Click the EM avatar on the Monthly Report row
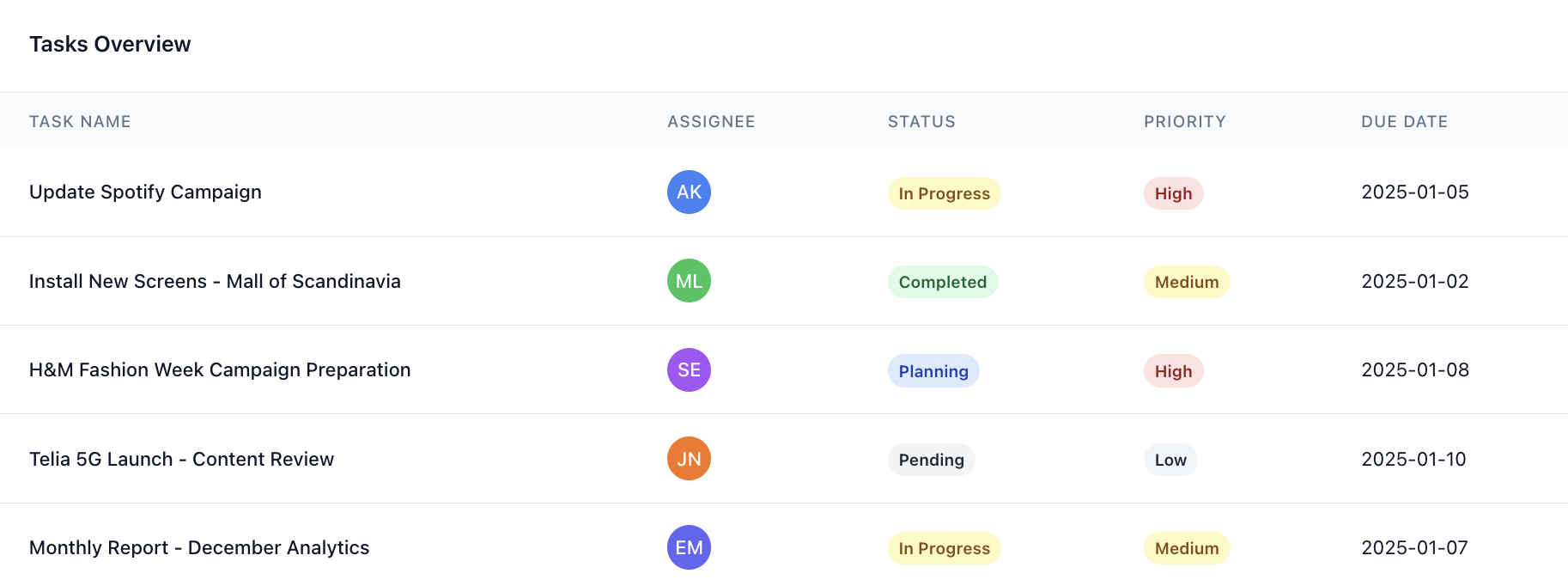This screenshot has width=1568, height=586. [x=689, y=547]
